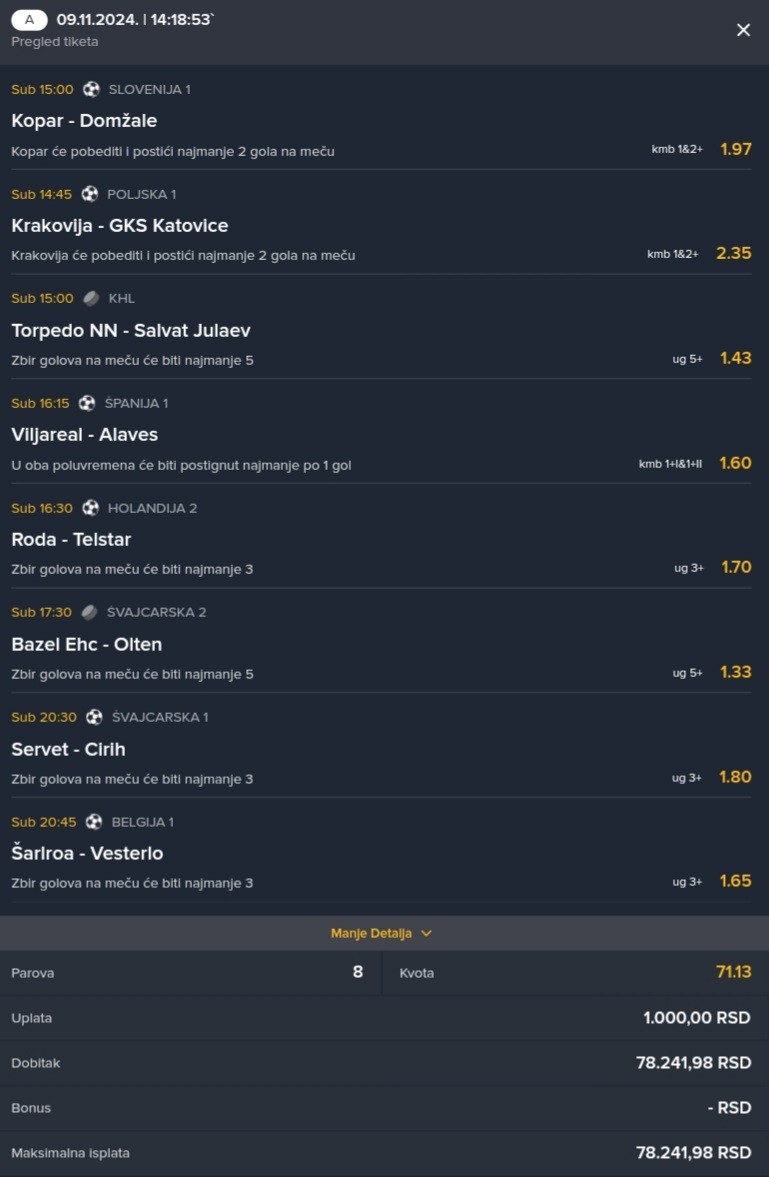Click soccer ball icon beside ŠPANIJA 1
The image size is (769, 1177).
87,403
